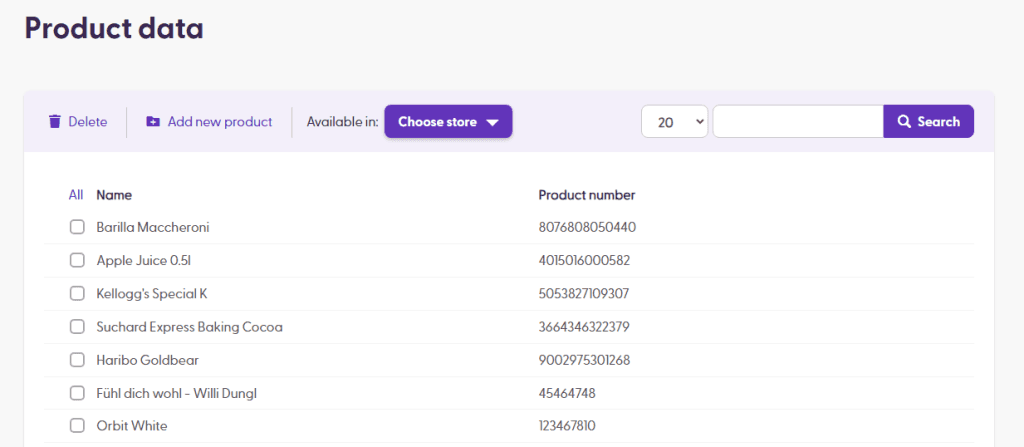The width and height of the screenshot is (1024, 447).
Task: Click the All link to select all products
Action: point(76,195)
